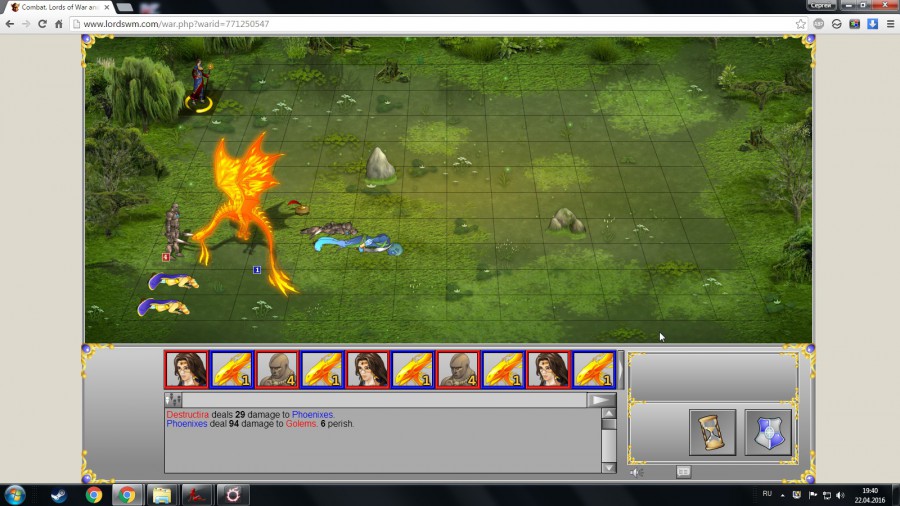Select the 'Combat. Lords of War' tab
The width and height of the screenshot is (900, 506).
tap(60, 7)
